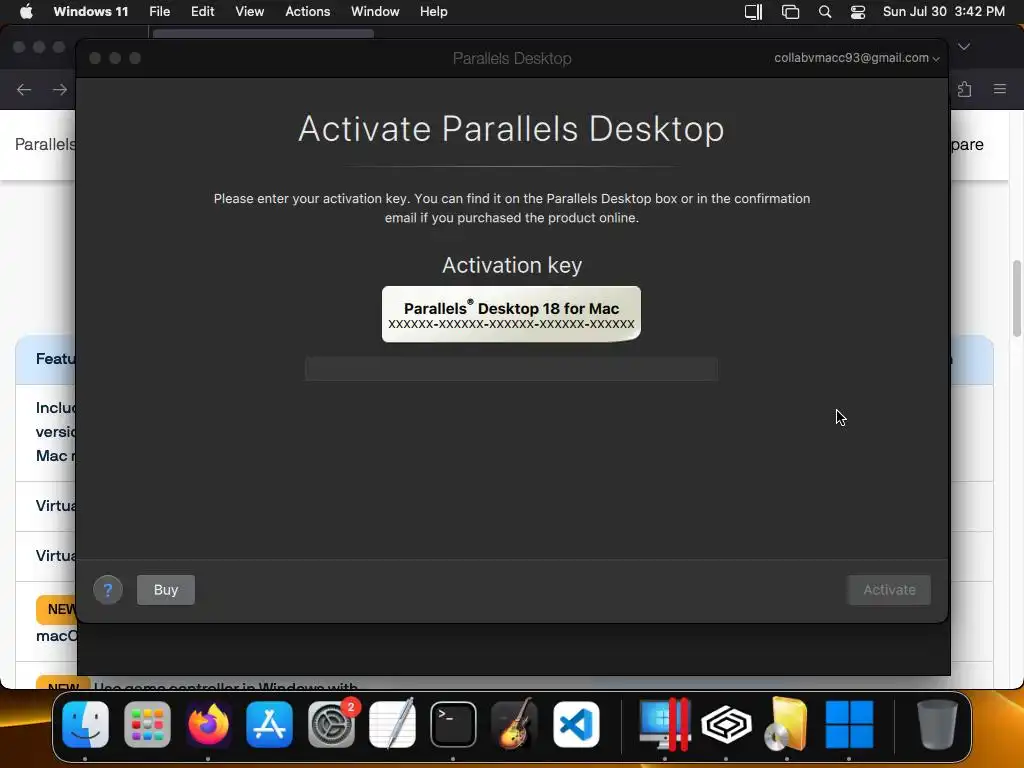Click the activation key input field
1024x768 pixels.
[x=511, y=369]
